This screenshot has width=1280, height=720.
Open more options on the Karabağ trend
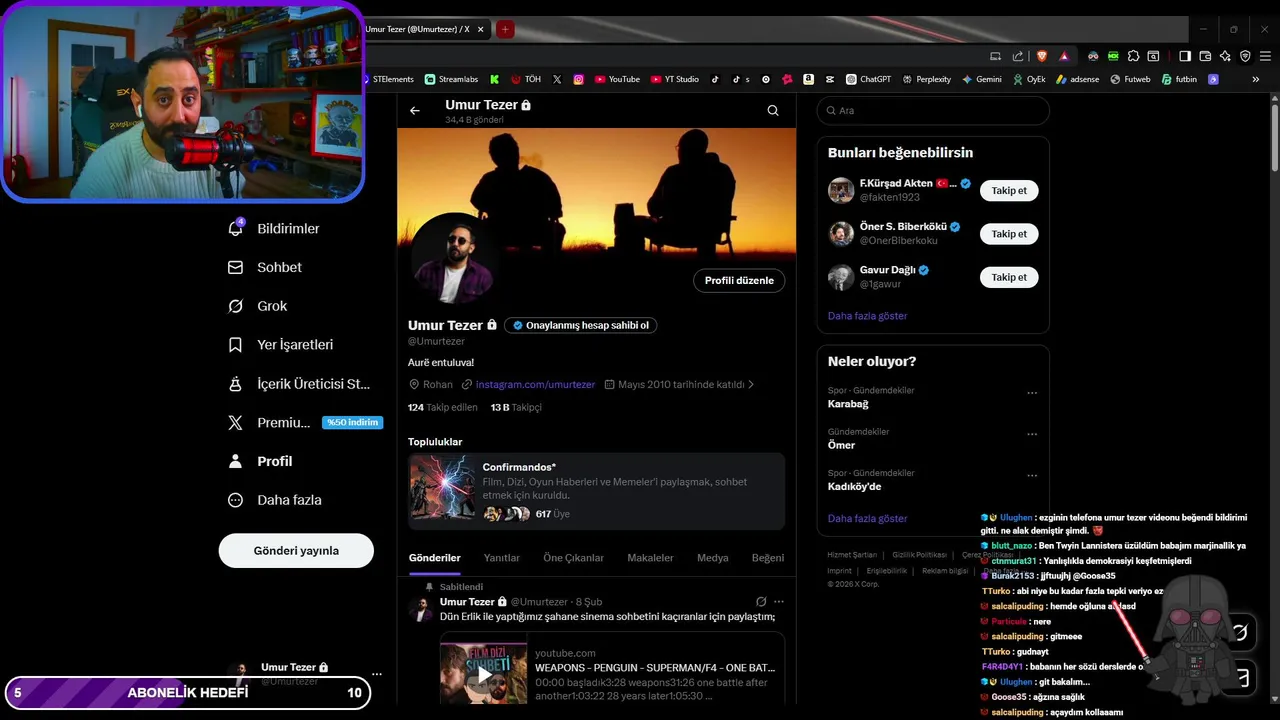point(1032,393)
